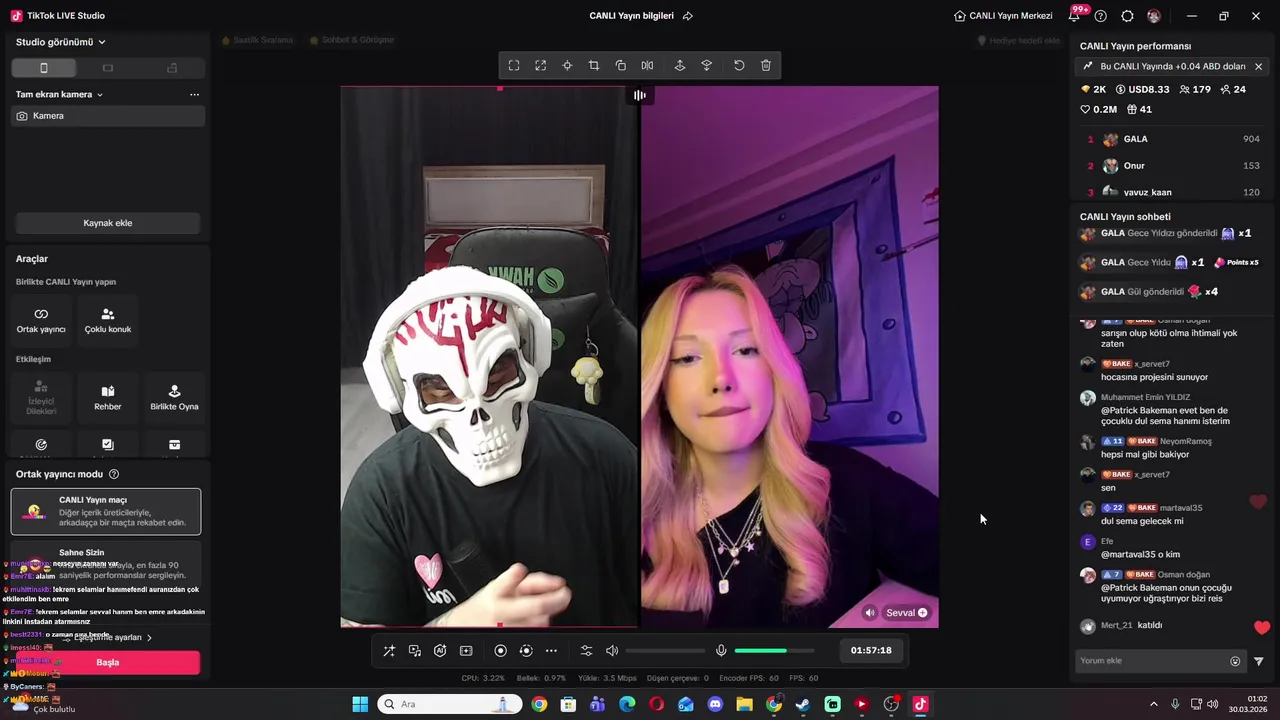Image resolution: width=1280 pixels, height=720 pixels.
Task: Select the third dual layout mode button
Action: tap(172, 68)
